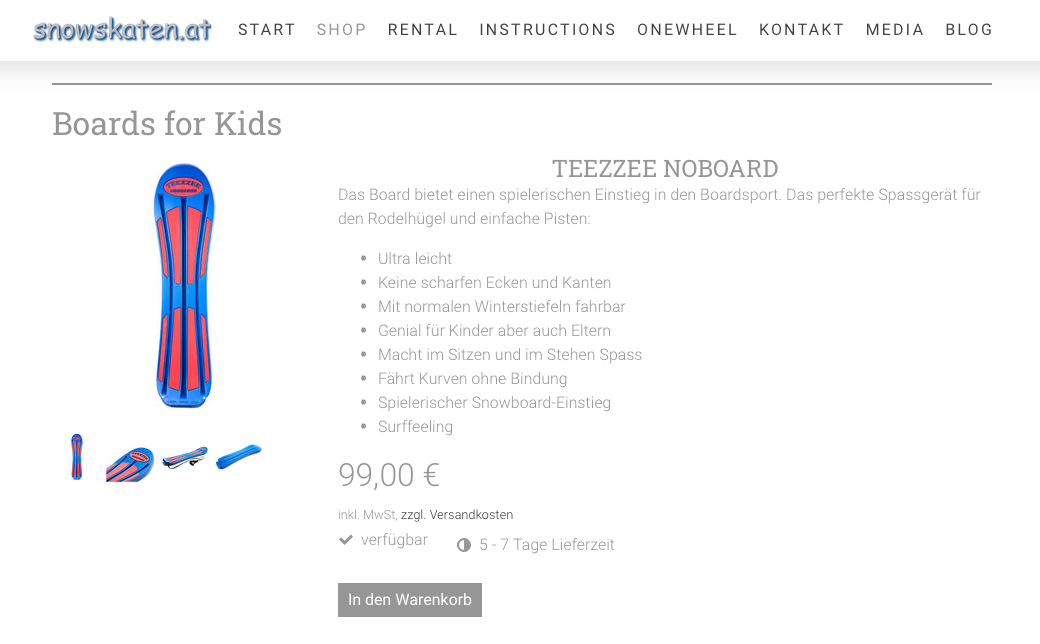
Task: Select the thumbnail of board with leash
Action: [185, 458]
